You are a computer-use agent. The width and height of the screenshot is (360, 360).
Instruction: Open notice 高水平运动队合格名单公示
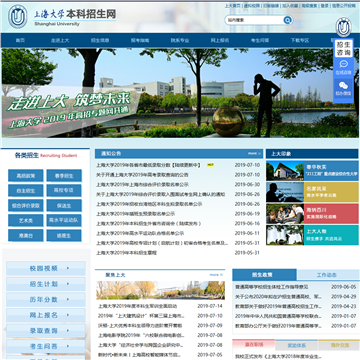(140, 233)
